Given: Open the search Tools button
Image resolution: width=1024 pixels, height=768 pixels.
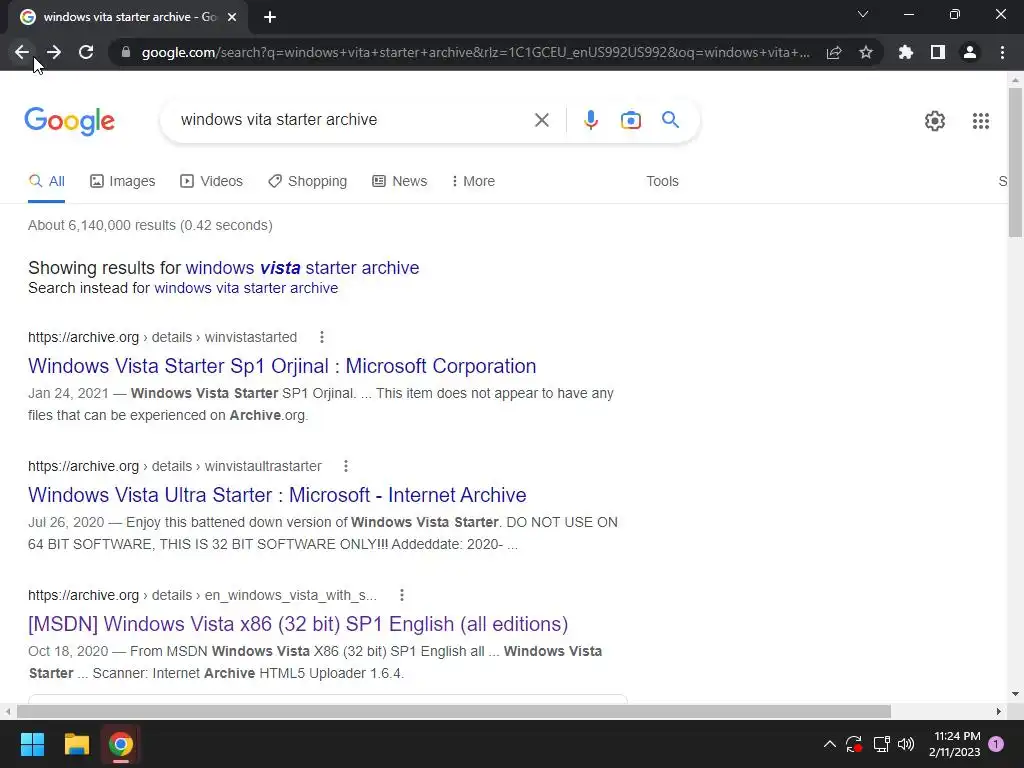Looking at the screenshot, I should [x=662, y=182].
